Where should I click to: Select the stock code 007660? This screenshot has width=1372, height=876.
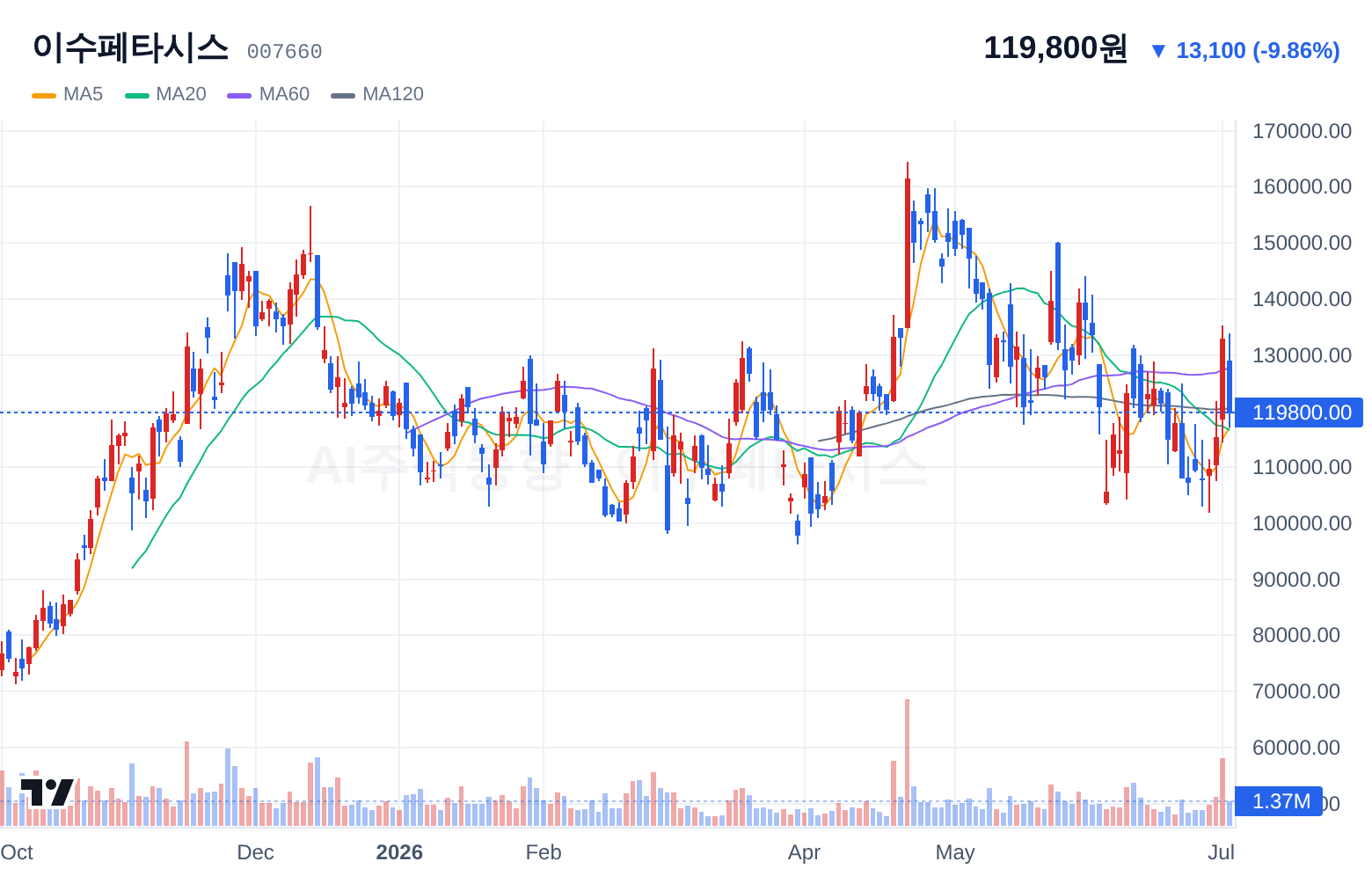284,52
